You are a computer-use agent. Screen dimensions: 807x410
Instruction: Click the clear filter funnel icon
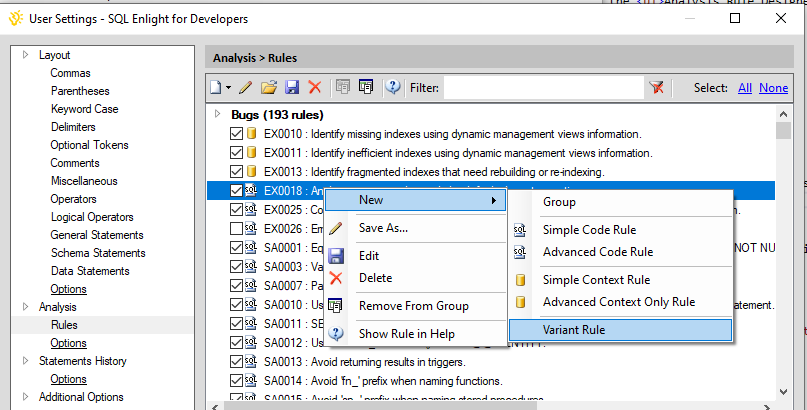coord(656,87)
